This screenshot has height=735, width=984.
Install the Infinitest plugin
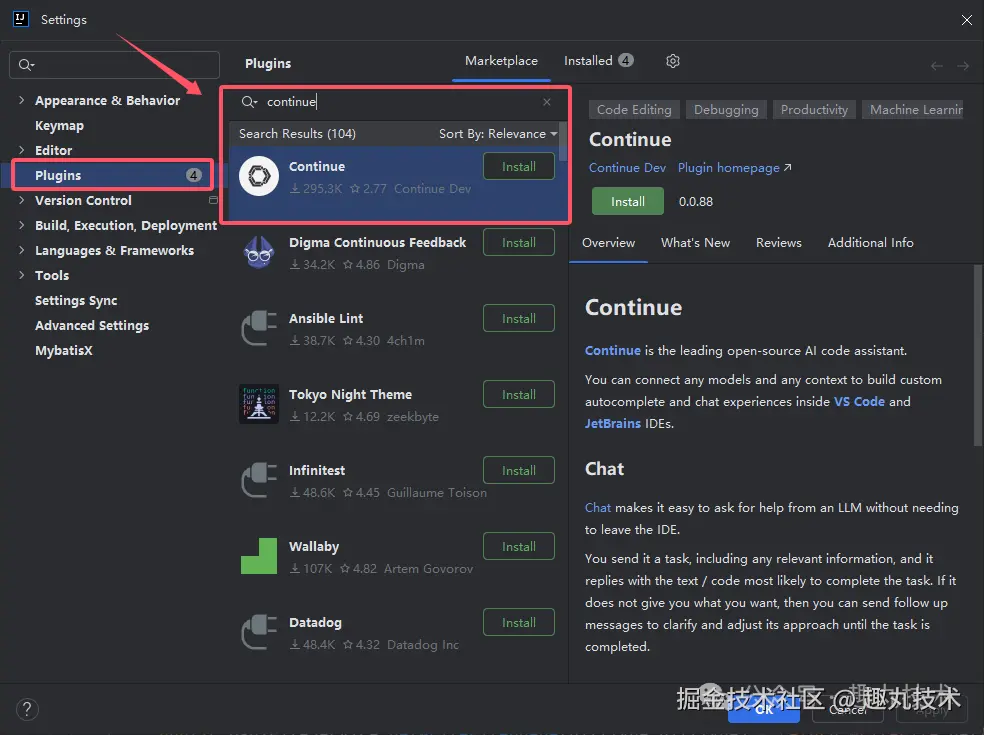coord(519,470)
